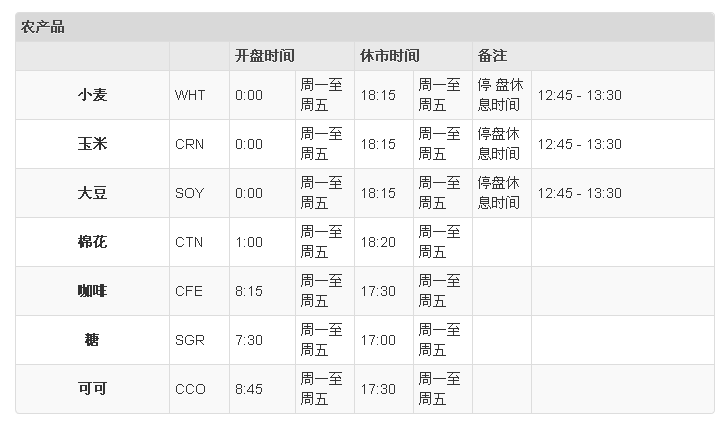Select the 咖啡 row label
The image size is (728, 424).
tap(92, 291)
